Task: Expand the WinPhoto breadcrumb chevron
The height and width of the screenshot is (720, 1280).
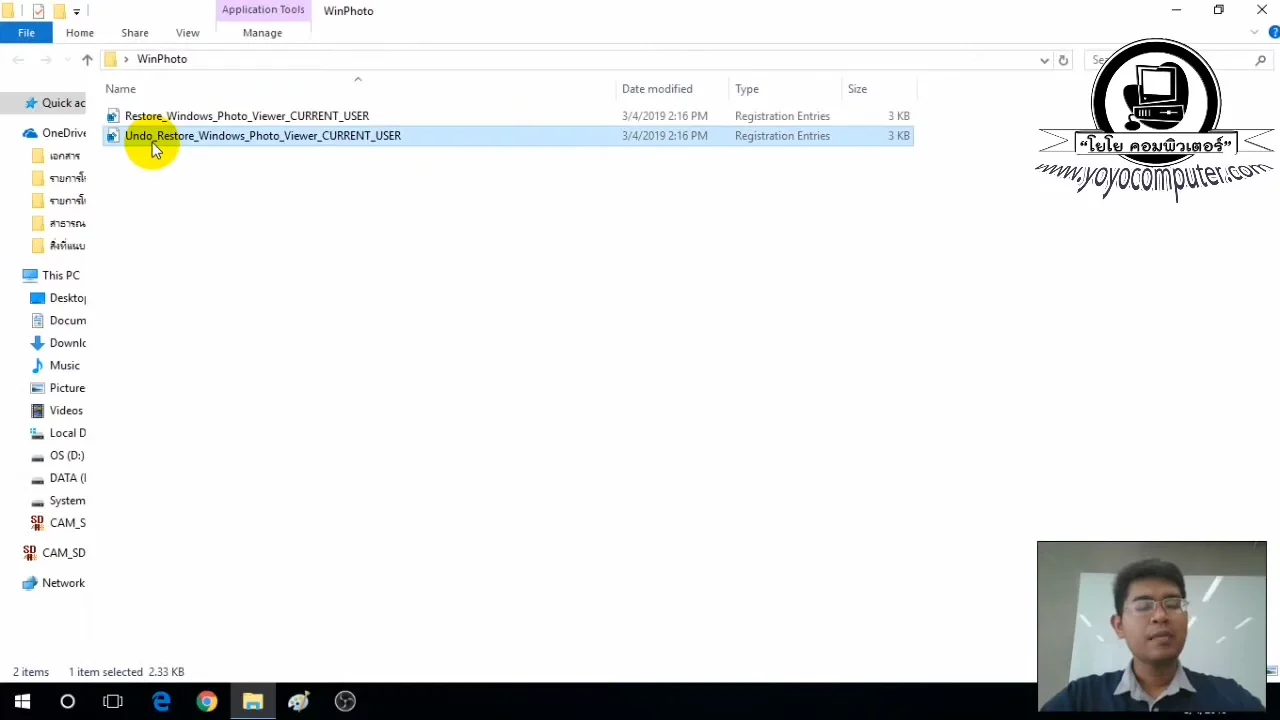Action: pos(126,59)
